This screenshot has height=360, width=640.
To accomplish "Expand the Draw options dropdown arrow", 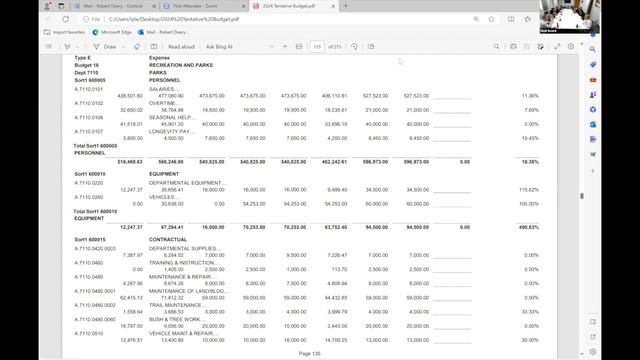I will coord(123,47).
